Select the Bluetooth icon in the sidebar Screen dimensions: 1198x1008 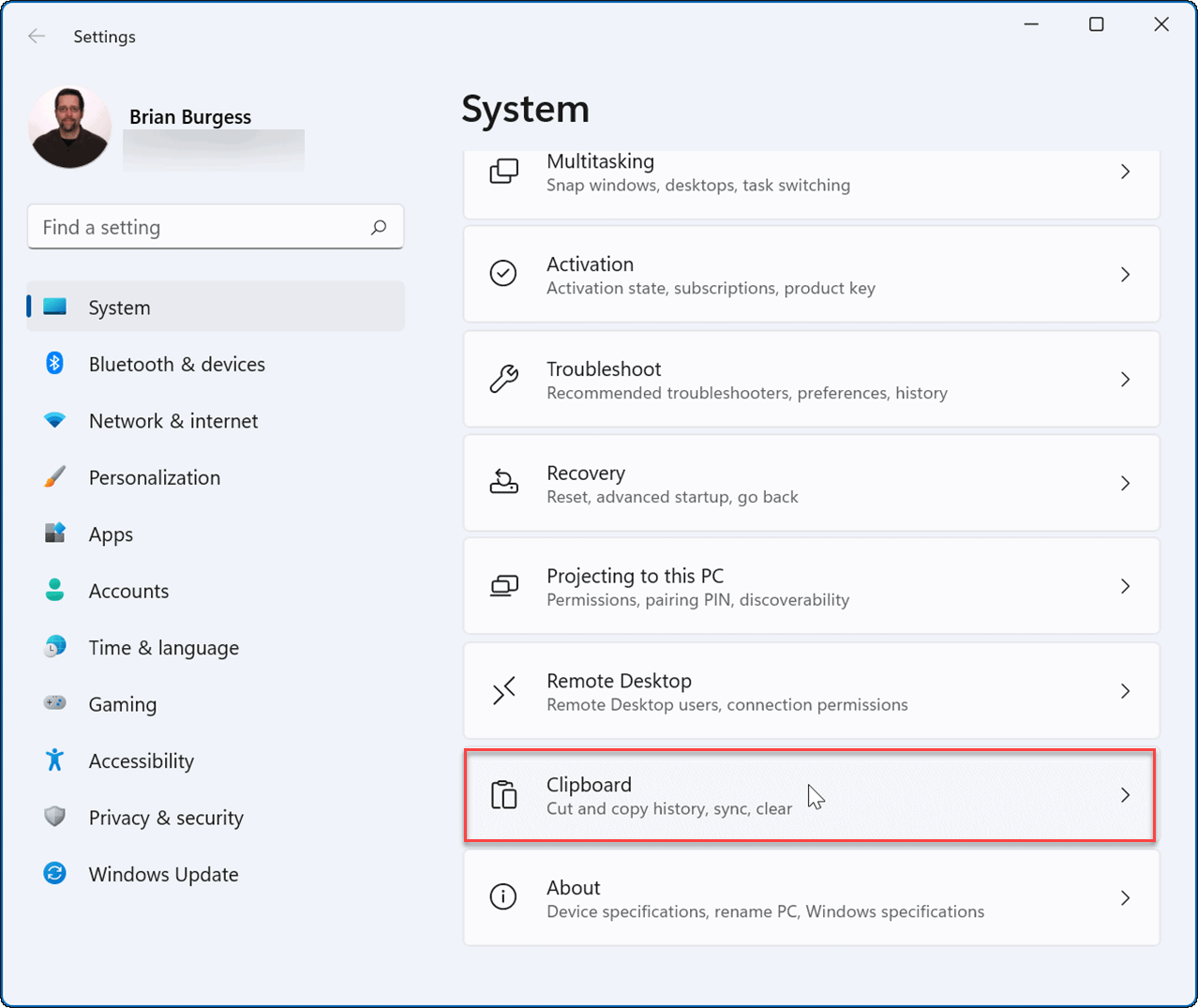(54, 364)
